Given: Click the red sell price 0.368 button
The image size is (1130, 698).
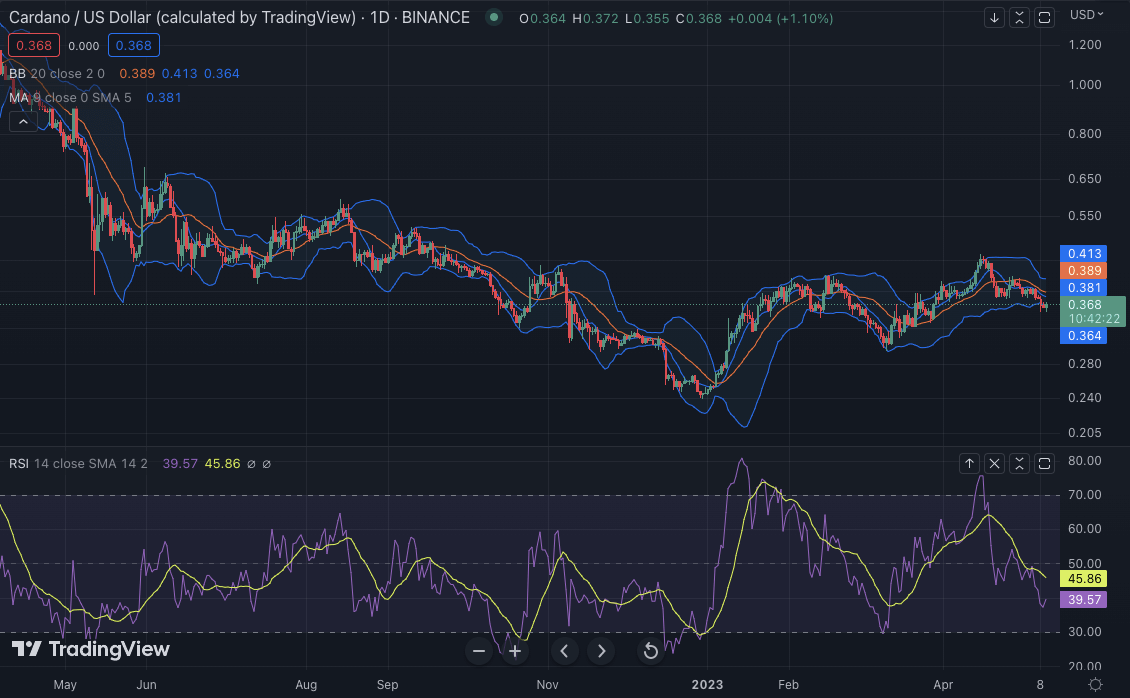Looking at the screenshot, I should 34,45.
